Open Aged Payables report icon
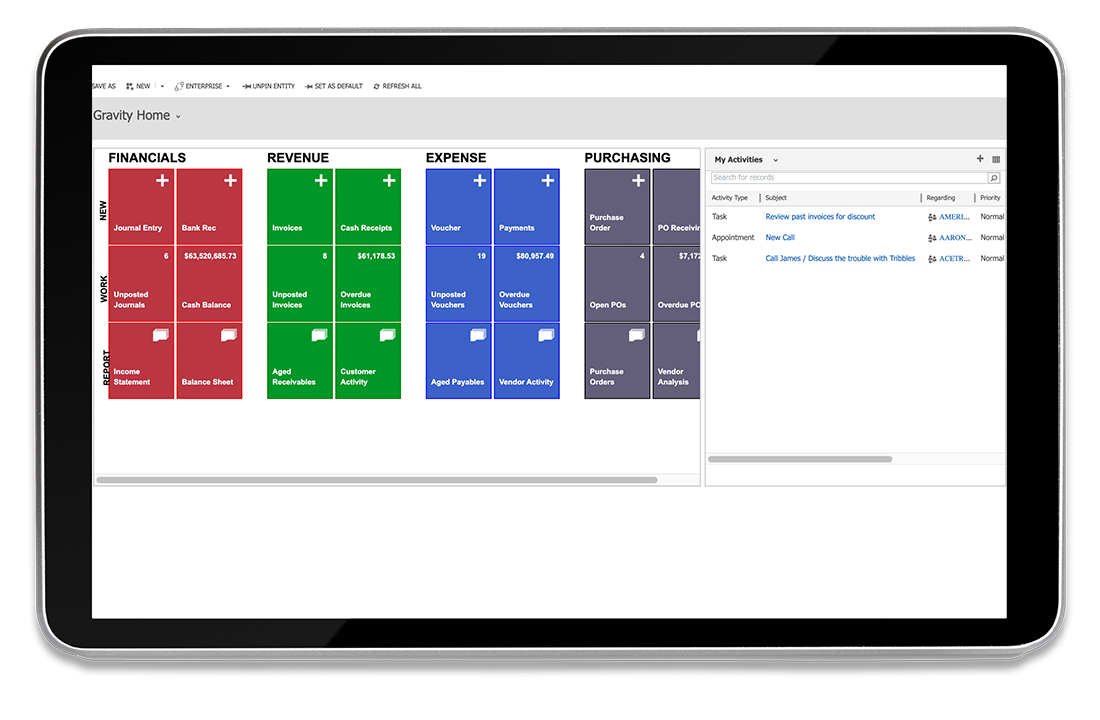Viewport: 1100px width, 720px height. coord(478,335)
